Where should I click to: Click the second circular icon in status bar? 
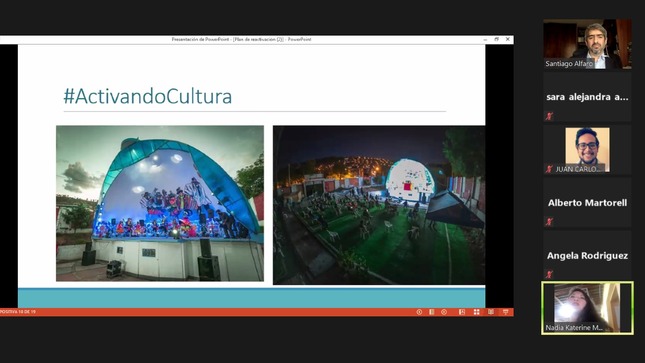coord(444,312)
